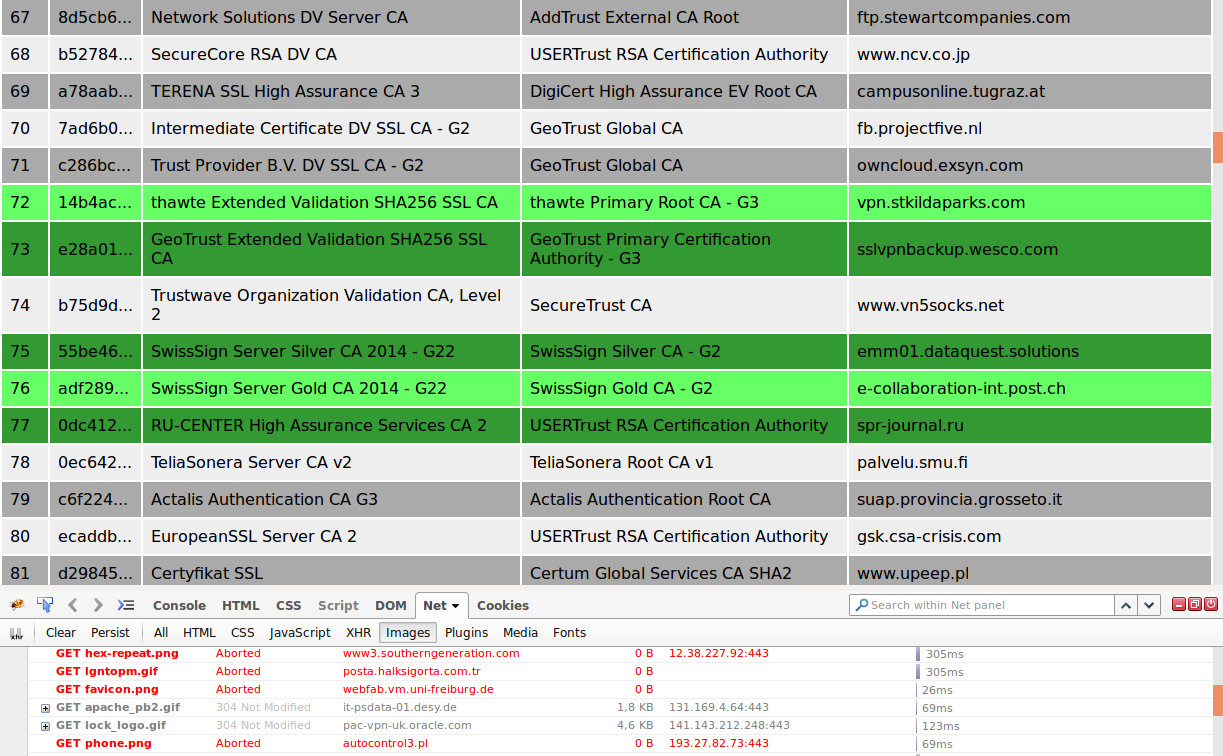Open the DOM panel tab
This screenshot has height=756, width=1223.
[x=391, y=605]
